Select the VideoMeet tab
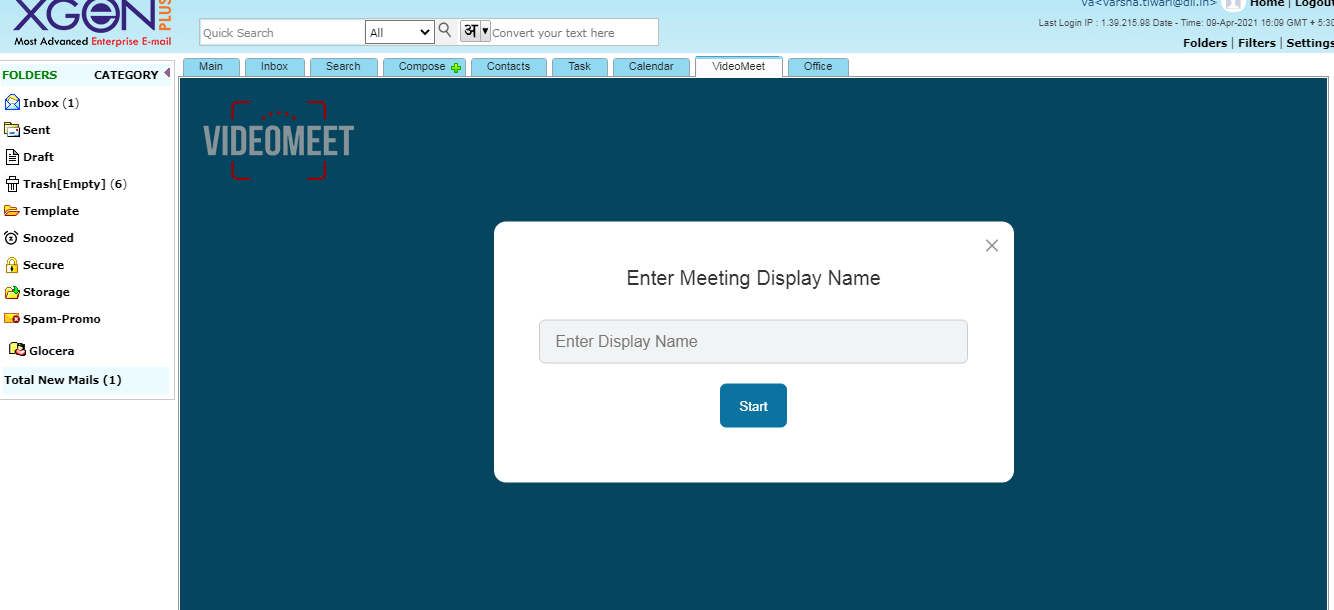 739,66
